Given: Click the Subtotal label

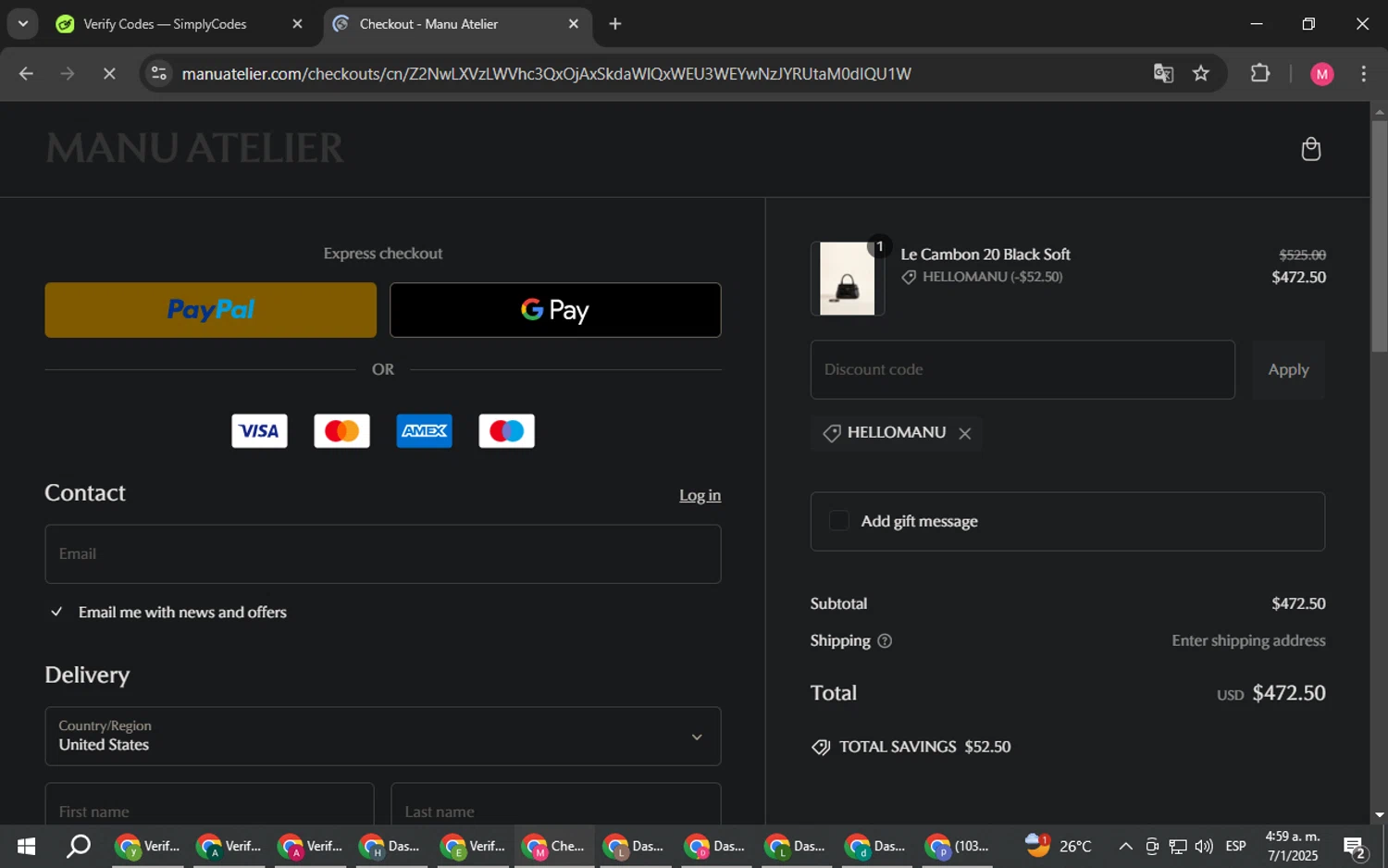Looking at the screenshot, I should 838,603.
